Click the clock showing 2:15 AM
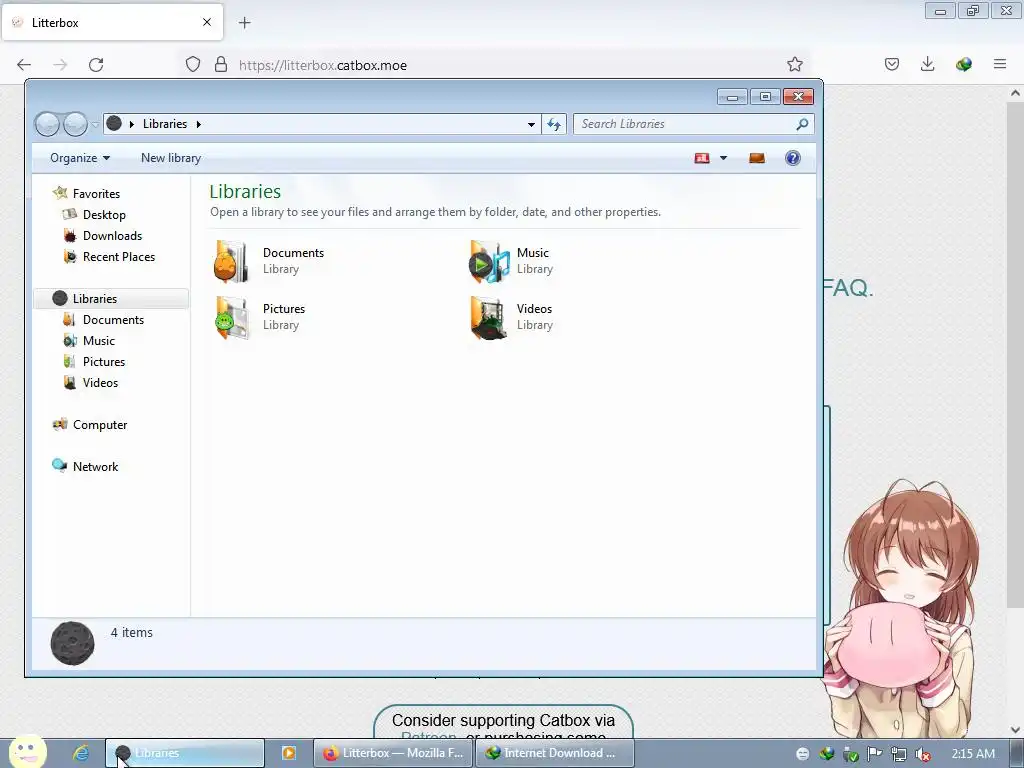 click(973, 754)
